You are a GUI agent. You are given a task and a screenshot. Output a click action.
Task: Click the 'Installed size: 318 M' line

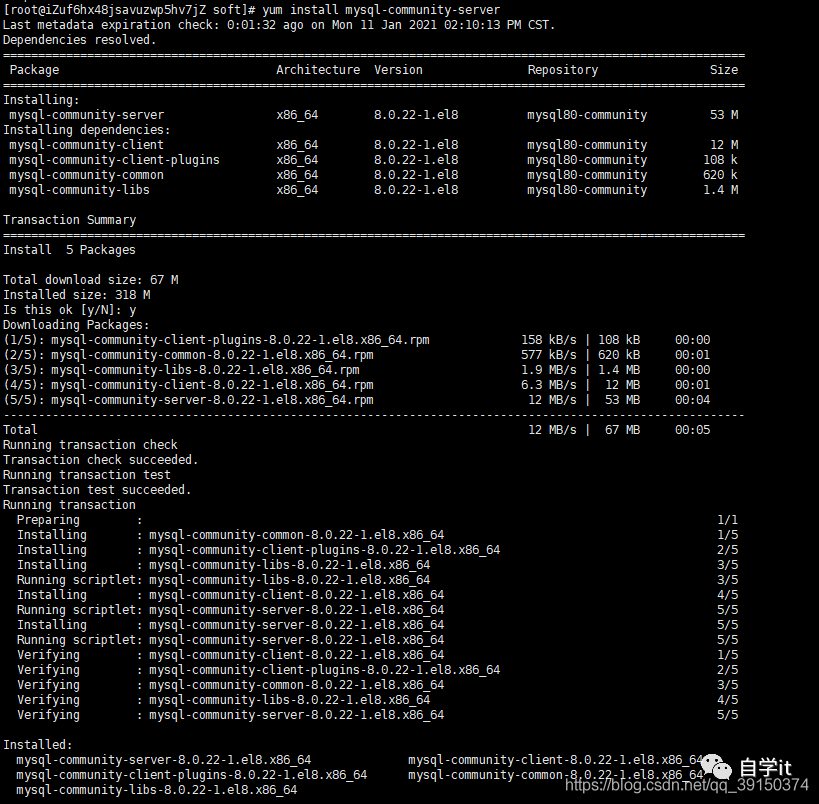pos(76,295)
